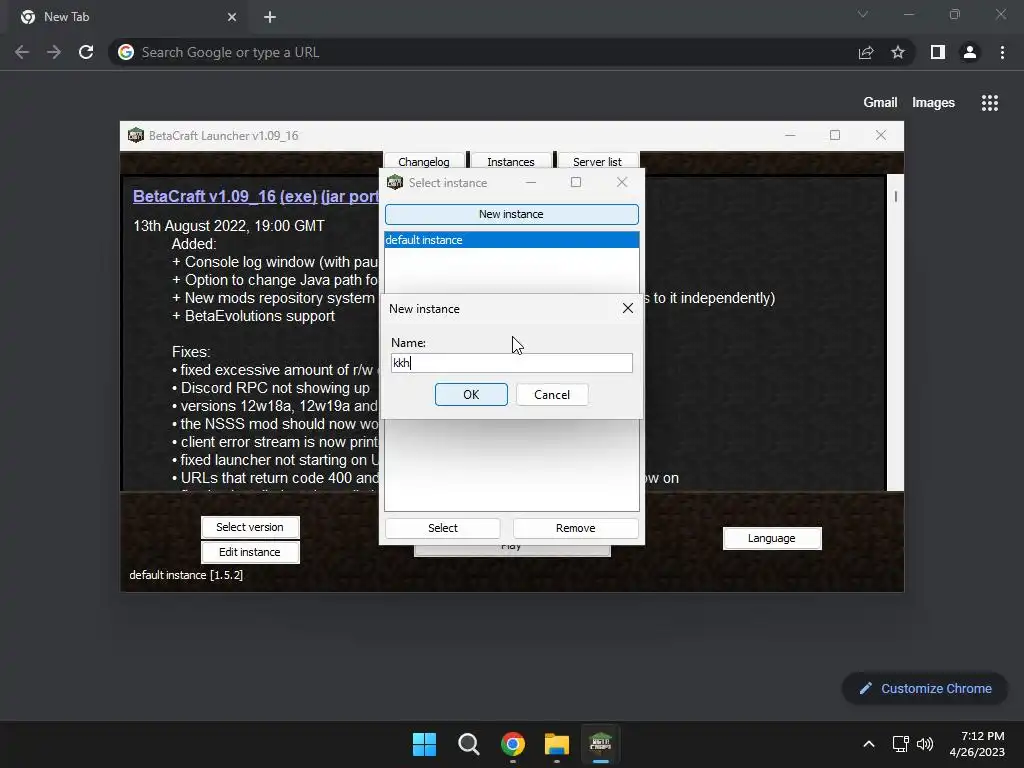1024x768 pixels.
Task: Close the New Tab tab
Action: 232,17
